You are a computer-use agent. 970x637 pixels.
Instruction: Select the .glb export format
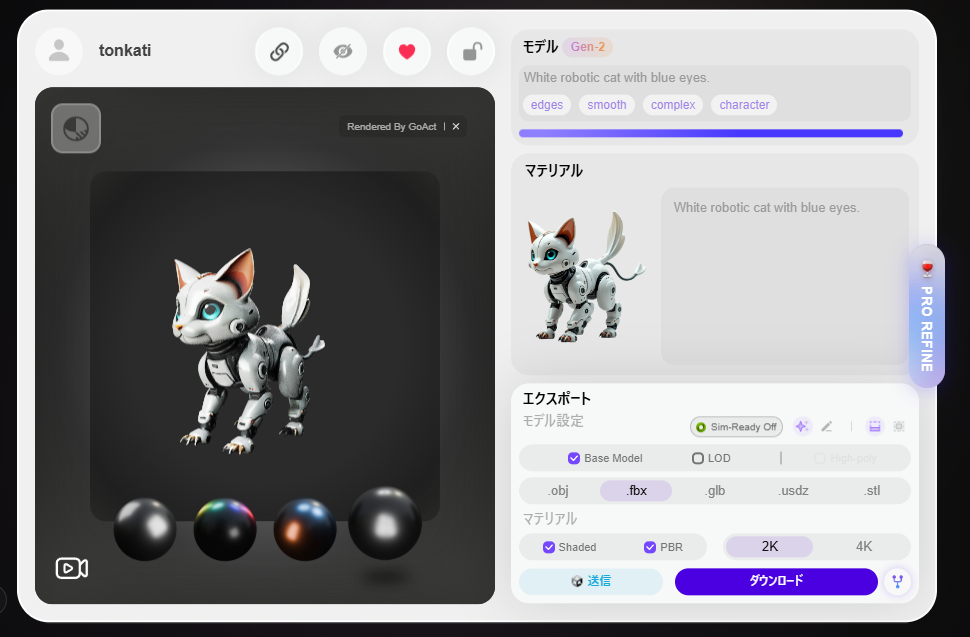pyautogui.click(x=714, y=491)
